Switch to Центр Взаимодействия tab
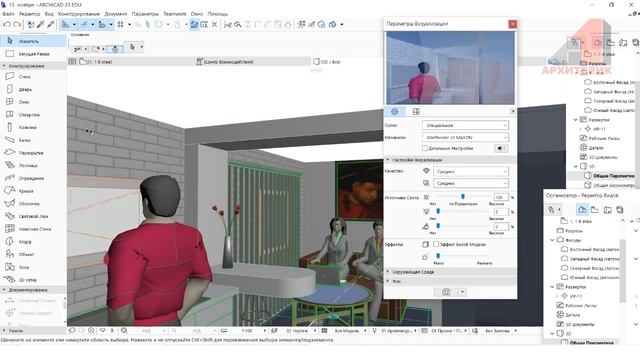Viewport: 640px width, 360px height. [252, 62]
